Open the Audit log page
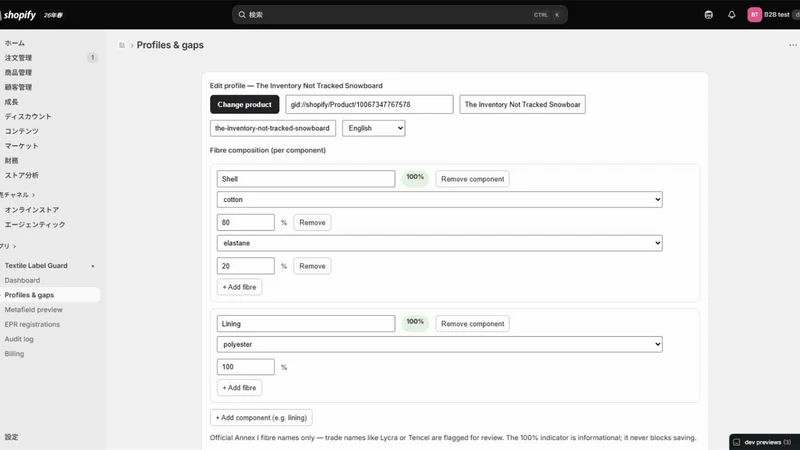 point(19,339)
